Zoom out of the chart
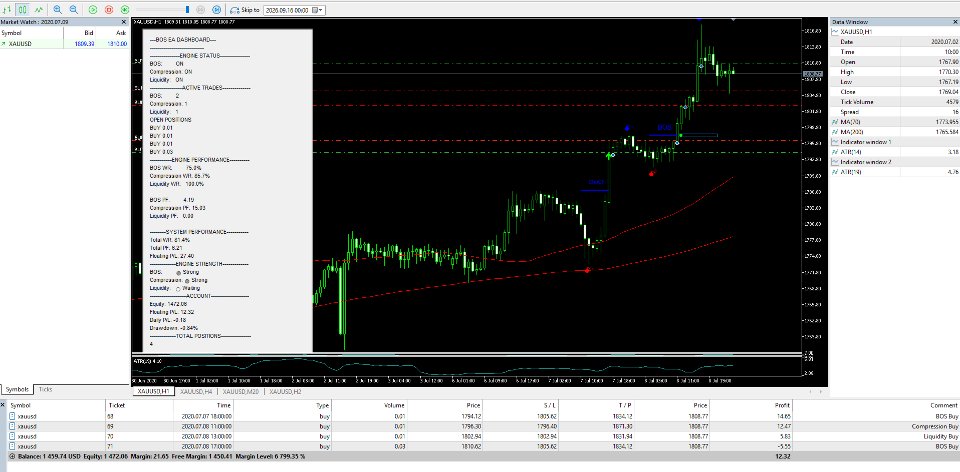The width and height of the screenshot is (960, 472). (x=73, y=10)
